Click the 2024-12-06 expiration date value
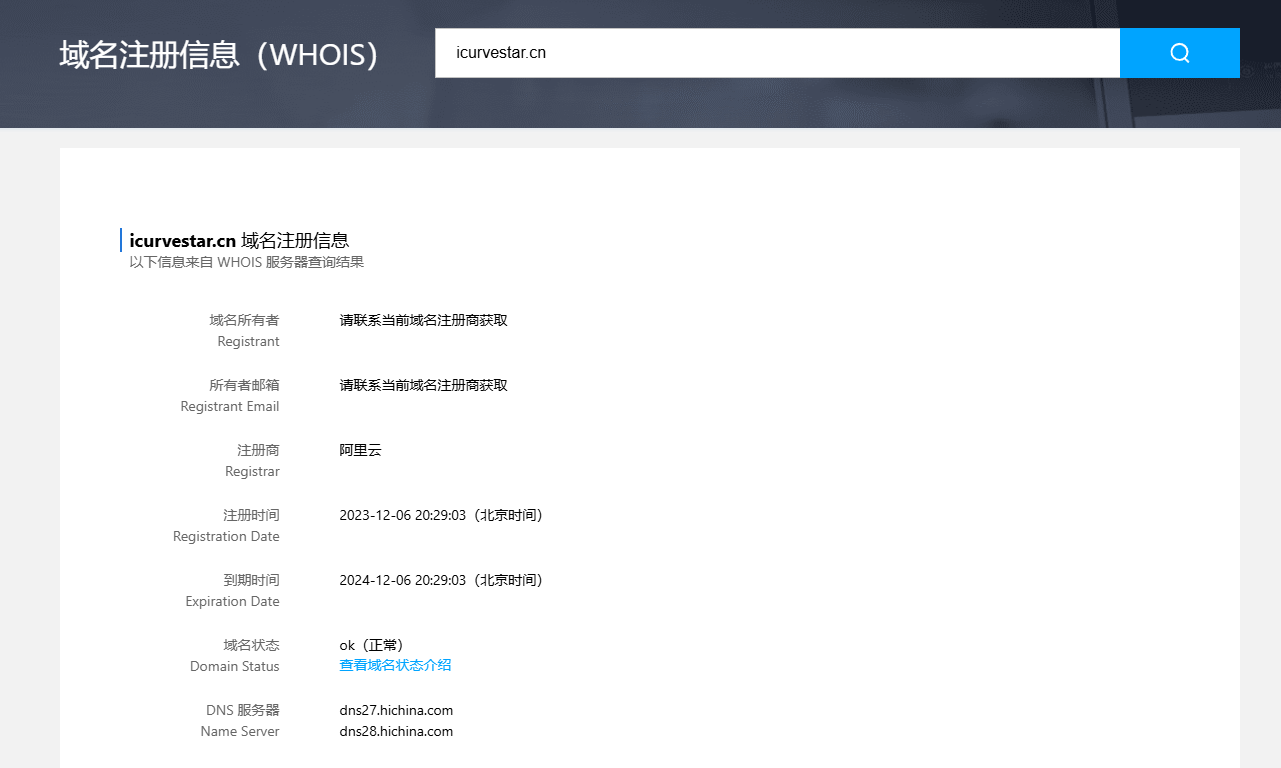 pos(440,580)
